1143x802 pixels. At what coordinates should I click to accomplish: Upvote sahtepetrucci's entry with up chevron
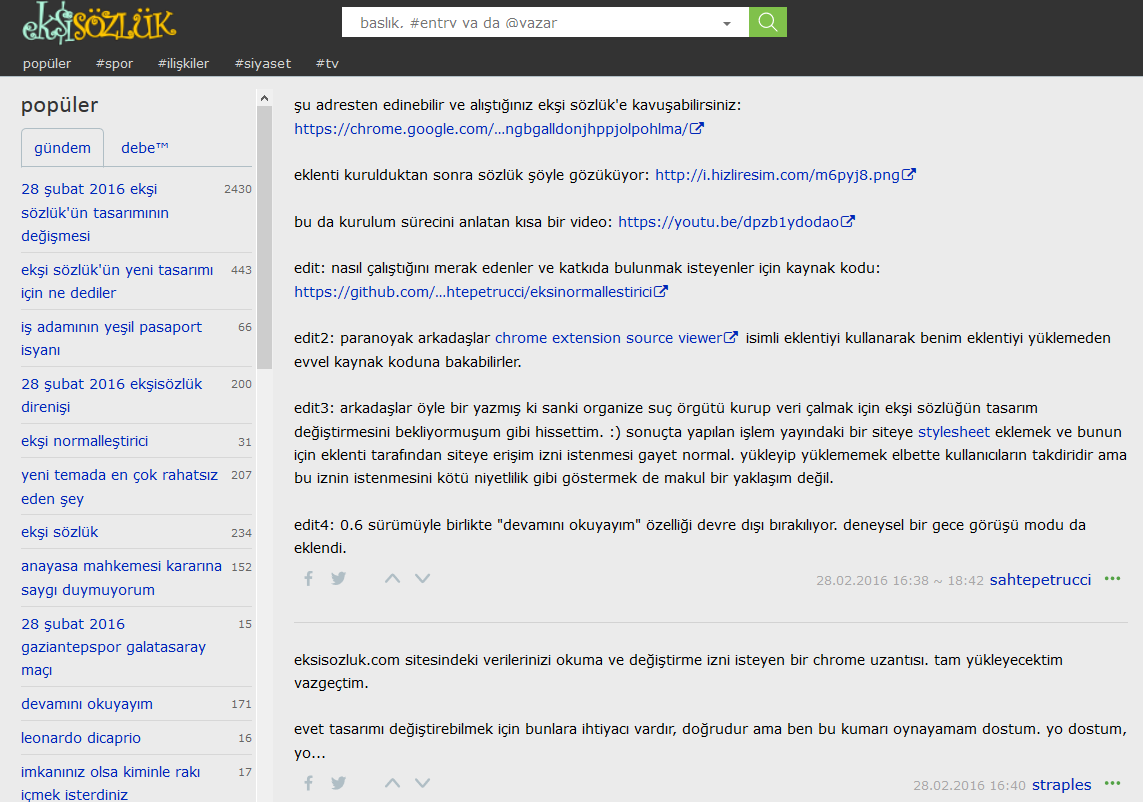[393, 578]
